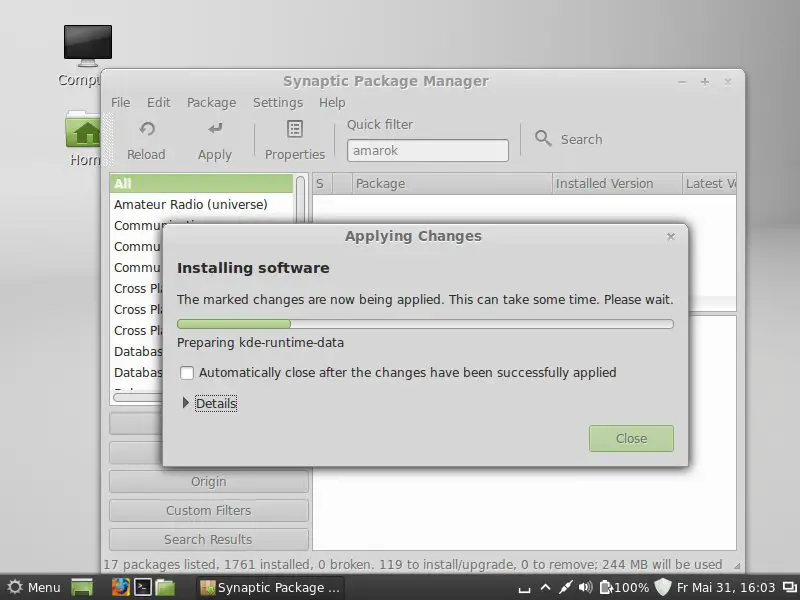The image size is (800, 600).
Task: Open the Package menu
Action: click(x=211, y=103)
